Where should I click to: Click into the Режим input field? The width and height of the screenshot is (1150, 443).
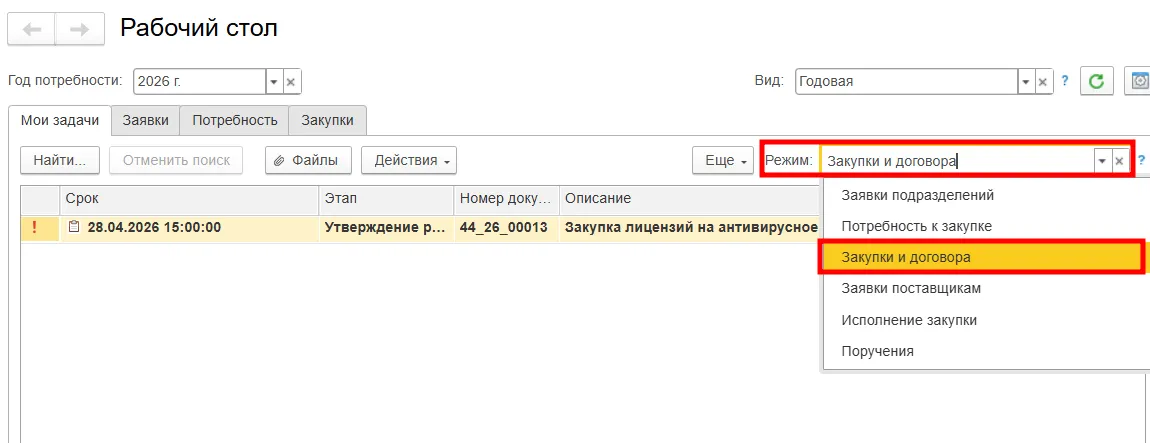(x=956, y=161)
